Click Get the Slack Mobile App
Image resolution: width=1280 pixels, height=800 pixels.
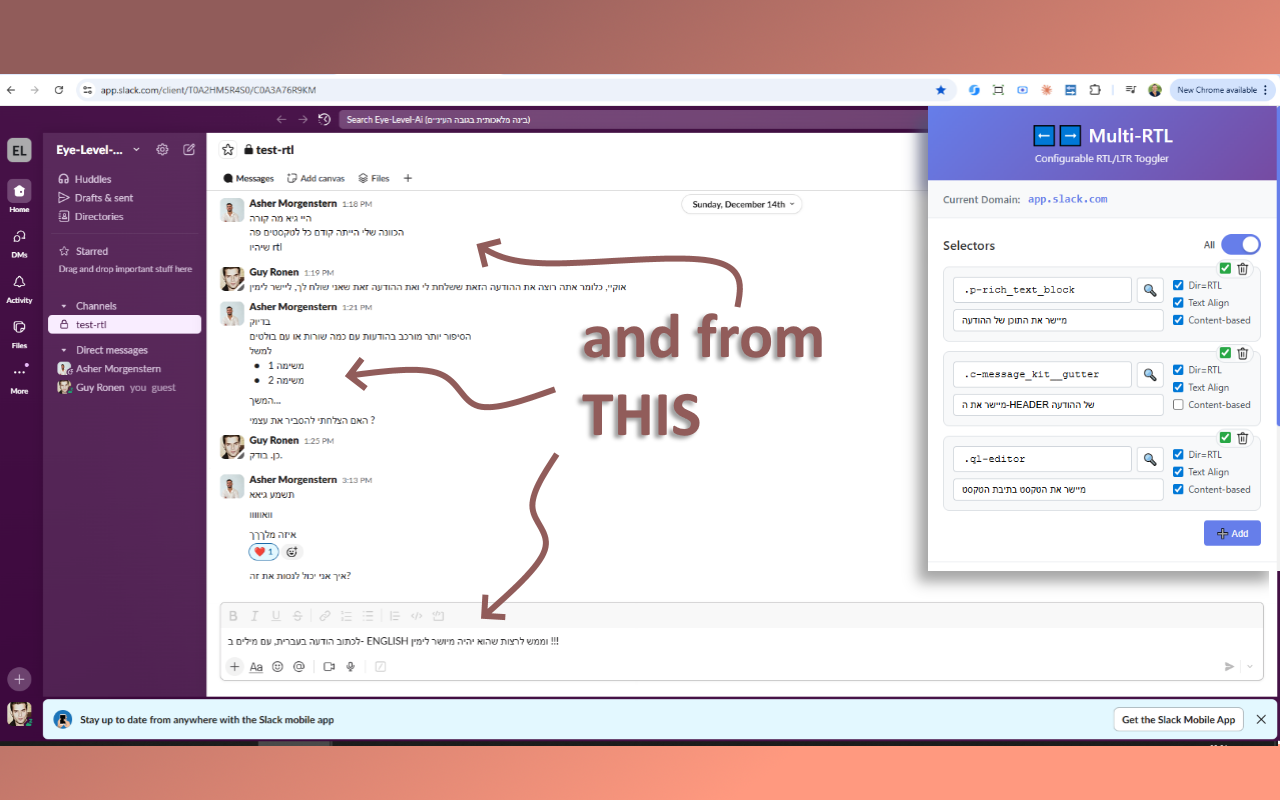(x=1178, y=719)
